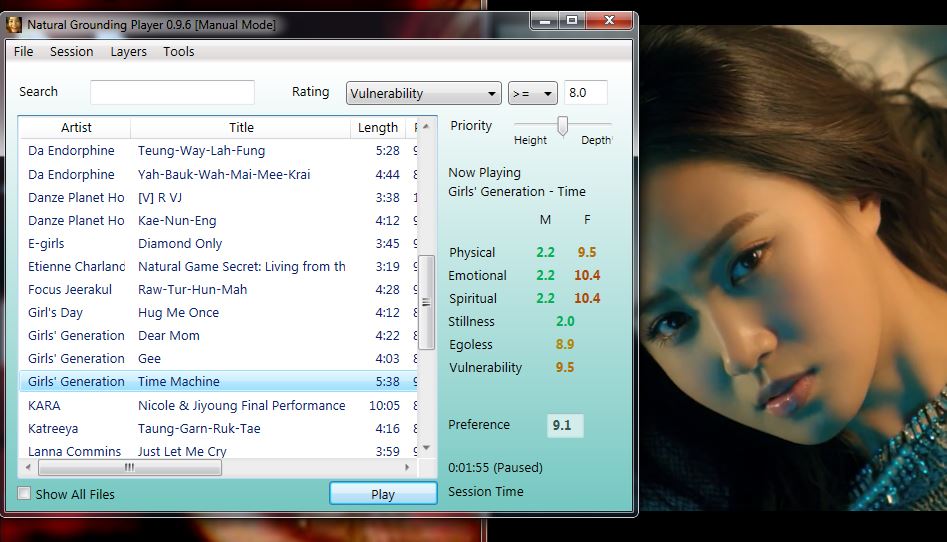The height and width of the screenshot is (542, 947).
Task: Click the Preference value box 9.1
Action: [565, 425]
